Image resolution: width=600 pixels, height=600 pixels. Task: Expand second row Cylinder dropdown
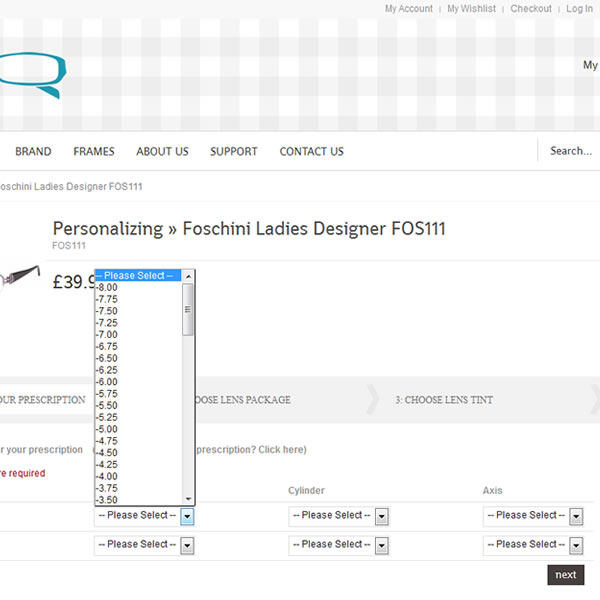(338, 545)
